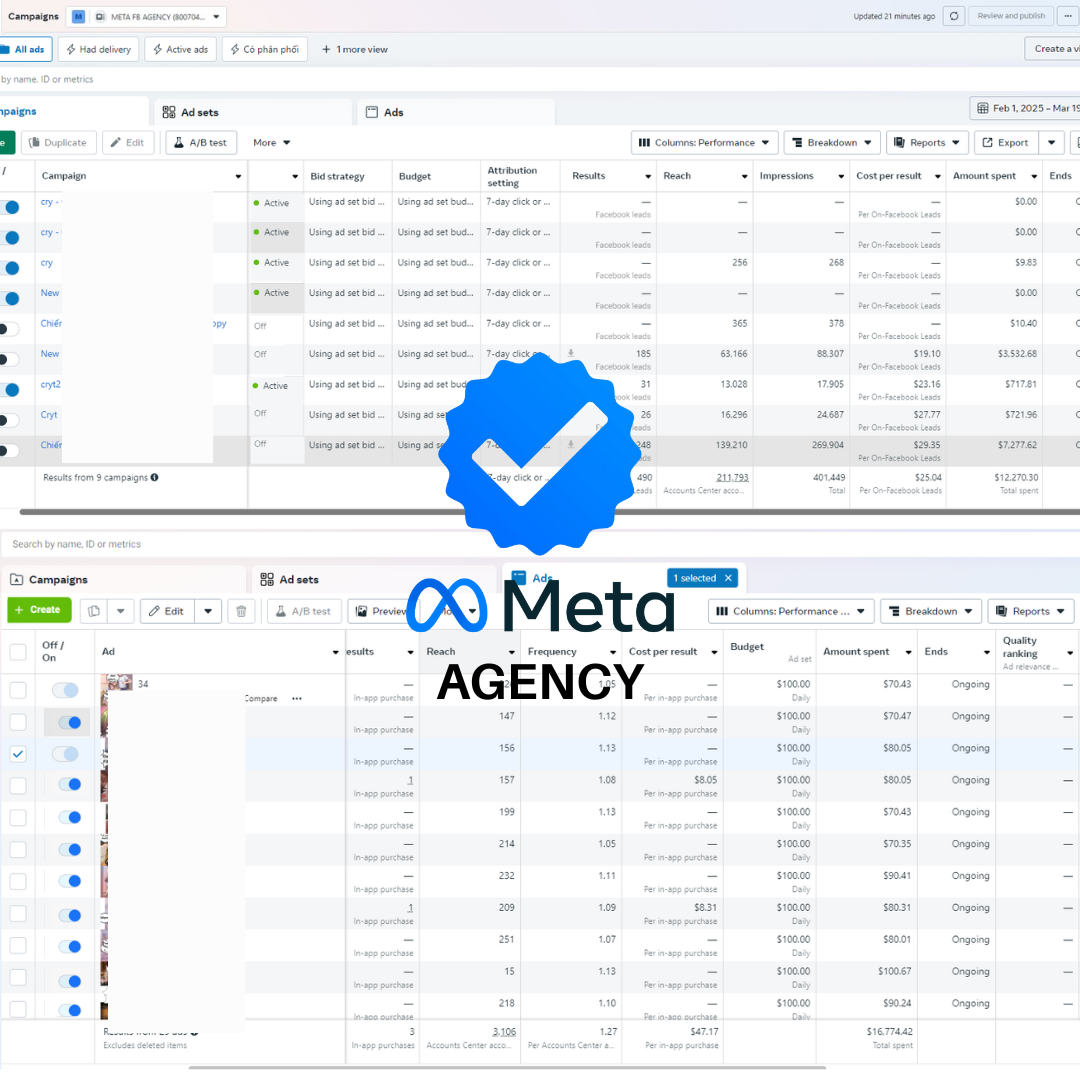
Task: Click the info icon beside 'Results from 9 campaigns'
Action: [154, 477]
